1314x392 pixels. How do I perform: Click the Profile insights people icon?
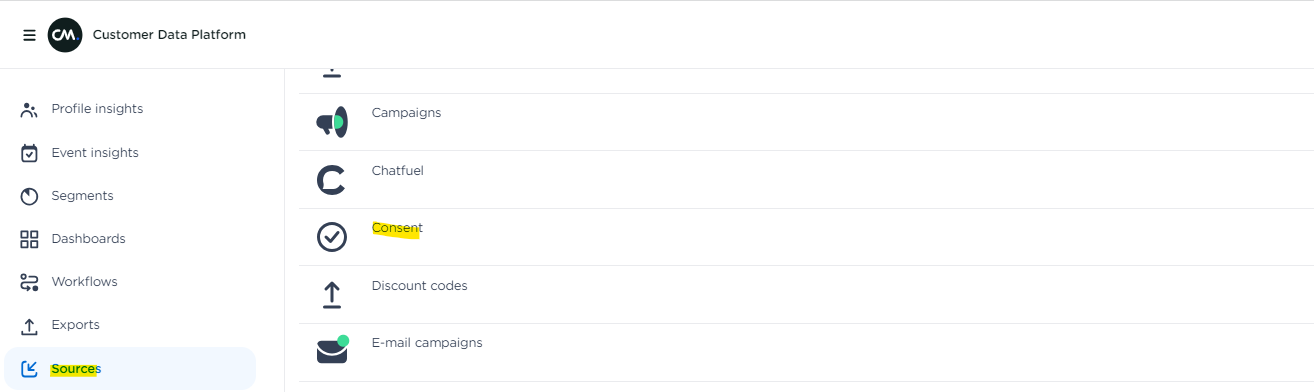point(29,109)
